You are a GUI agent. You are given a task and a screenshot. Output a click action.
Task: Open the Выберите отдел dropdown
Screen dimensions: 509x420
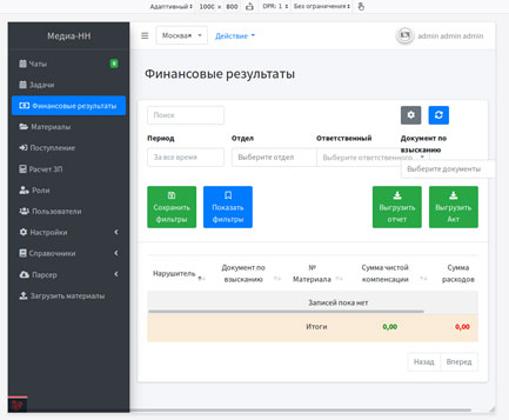point(274,157)
